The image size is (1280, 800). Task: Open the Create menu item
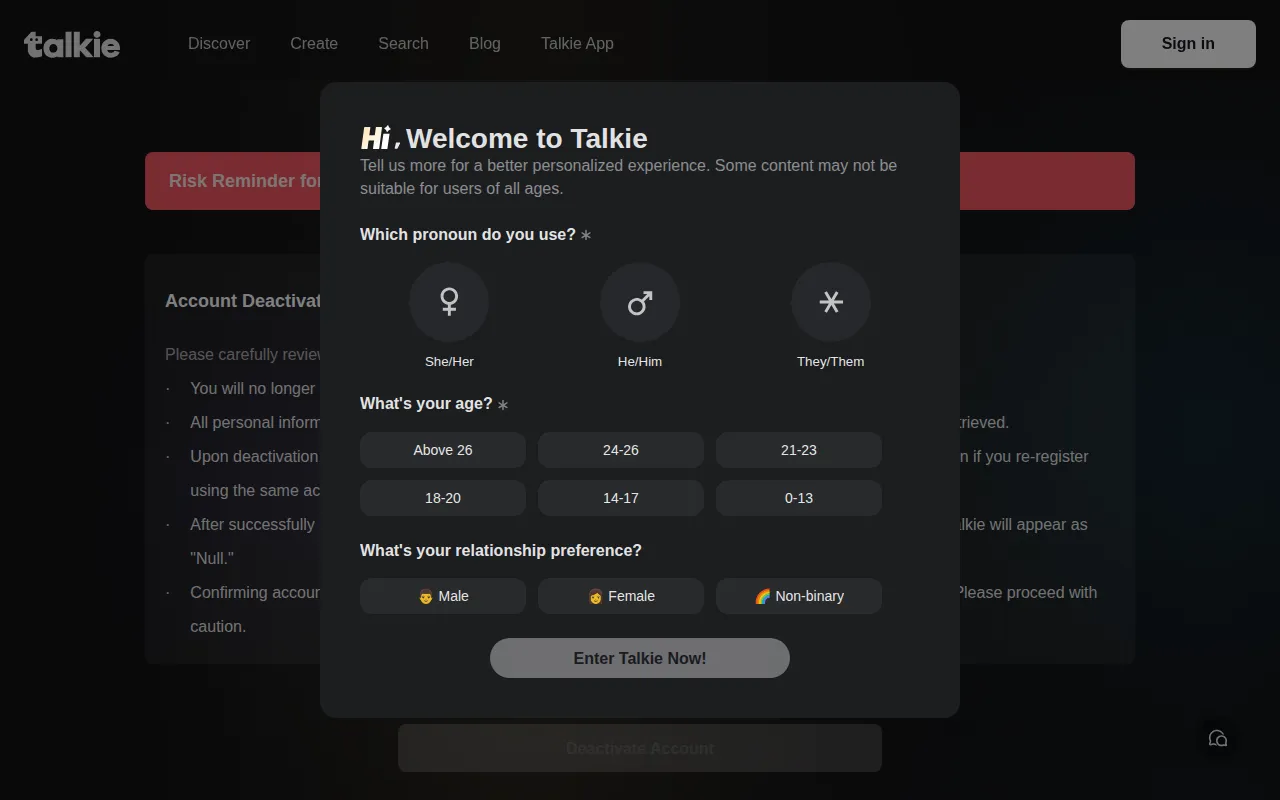click(314, 44)
